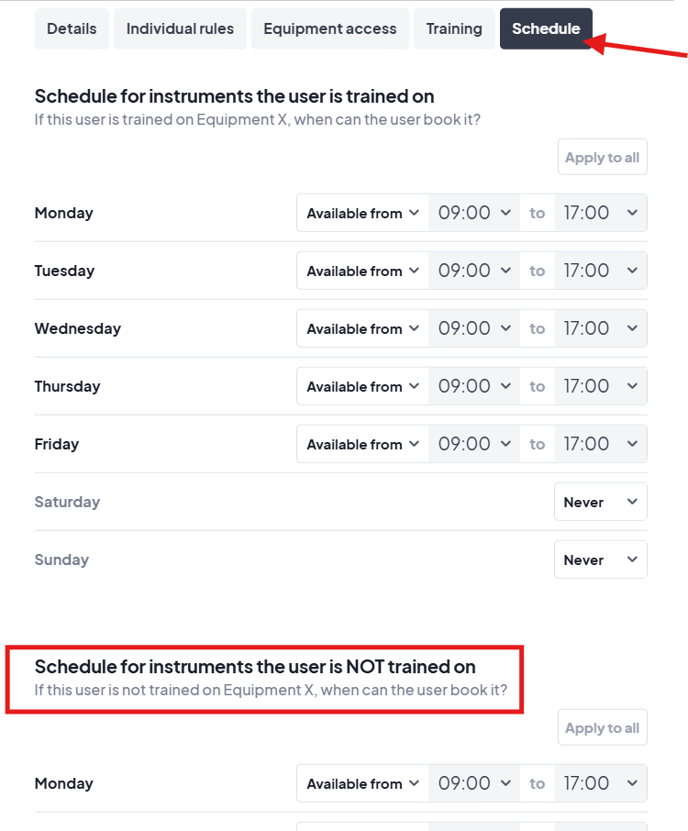Click the active Schedule tab
688x831 pixels.
(x=546, y=29)
